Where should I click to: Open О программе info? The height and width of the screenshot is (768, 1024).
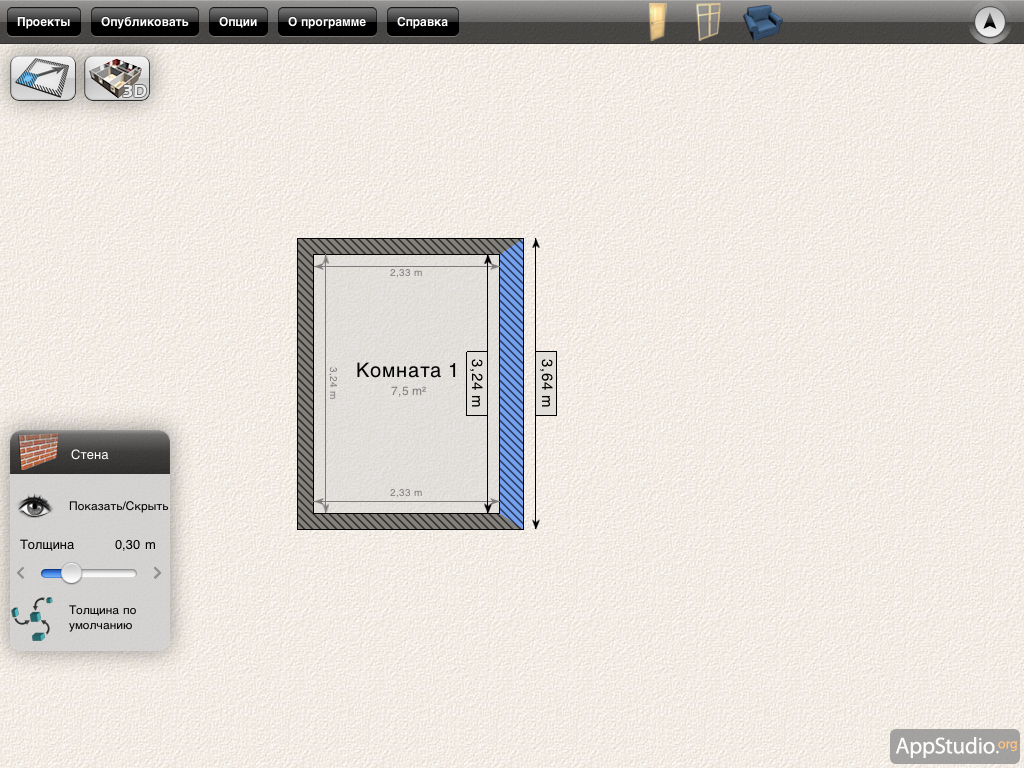click(327, 22)
